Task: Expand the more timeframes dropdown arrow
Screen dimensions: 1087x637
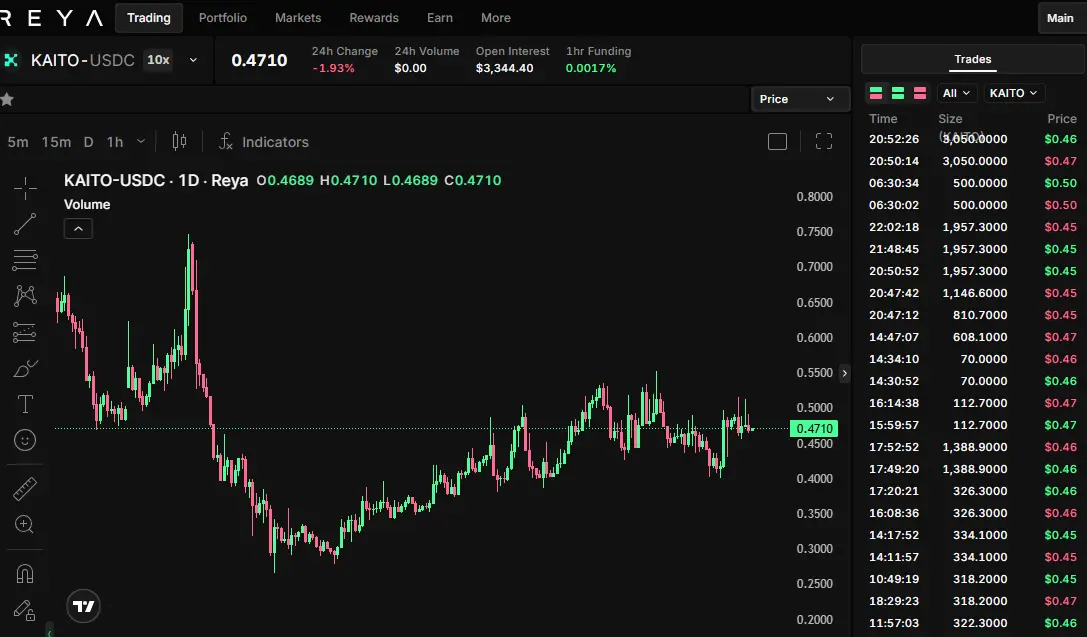Action: tap(141, 141)
